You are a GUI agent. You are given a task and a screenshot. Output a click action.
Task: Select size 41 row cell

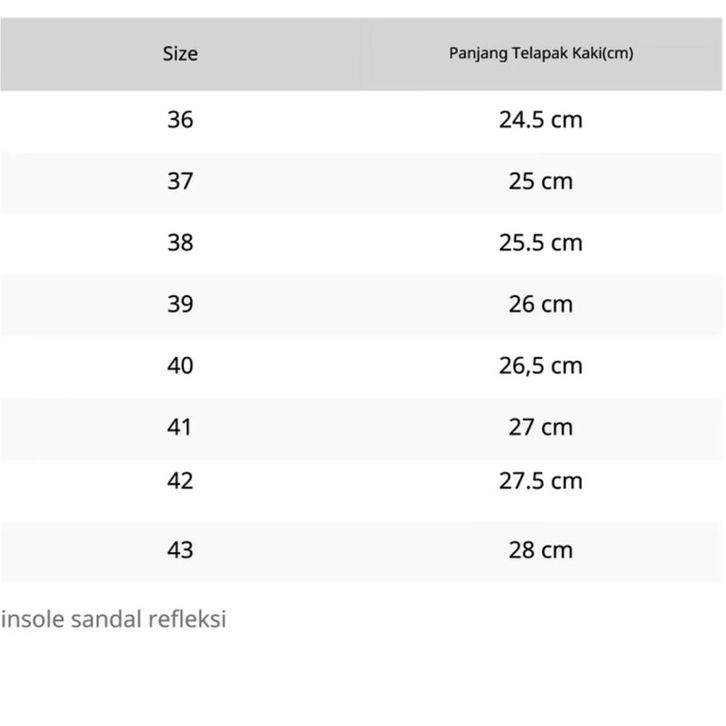pos(180,427)
